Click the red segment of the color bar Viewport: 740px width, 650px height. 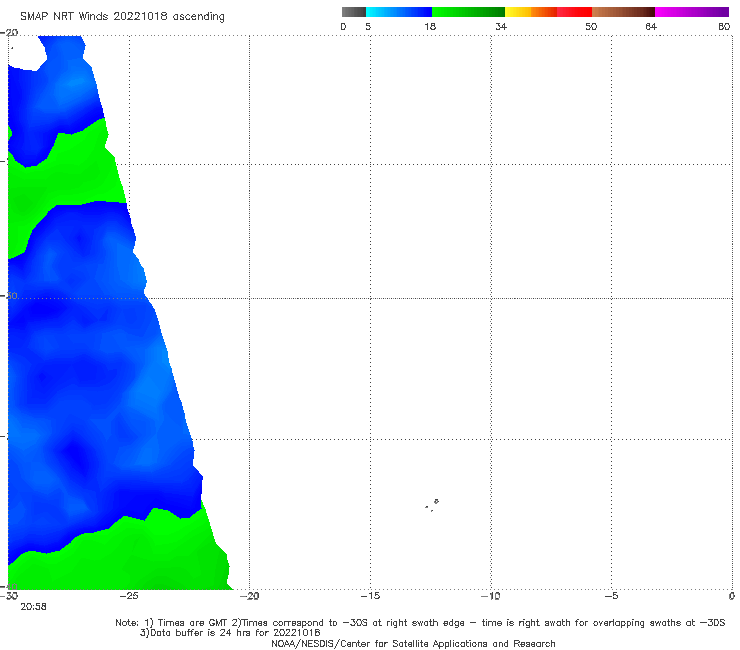(574, 12)
